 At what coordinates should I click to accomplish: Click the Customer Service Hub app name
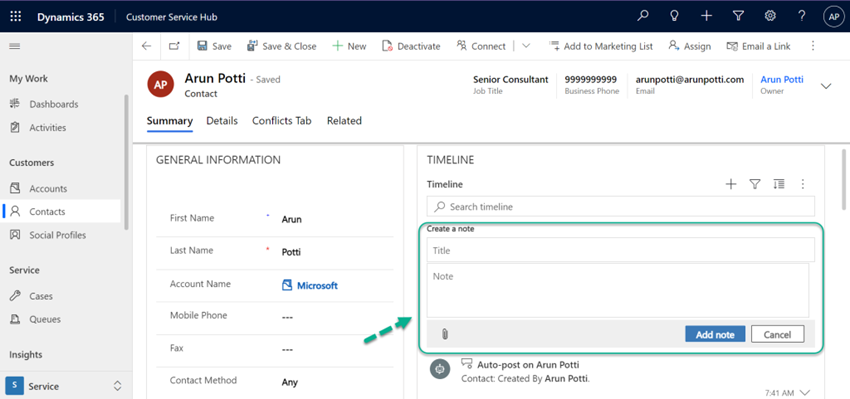click(171, 17)
